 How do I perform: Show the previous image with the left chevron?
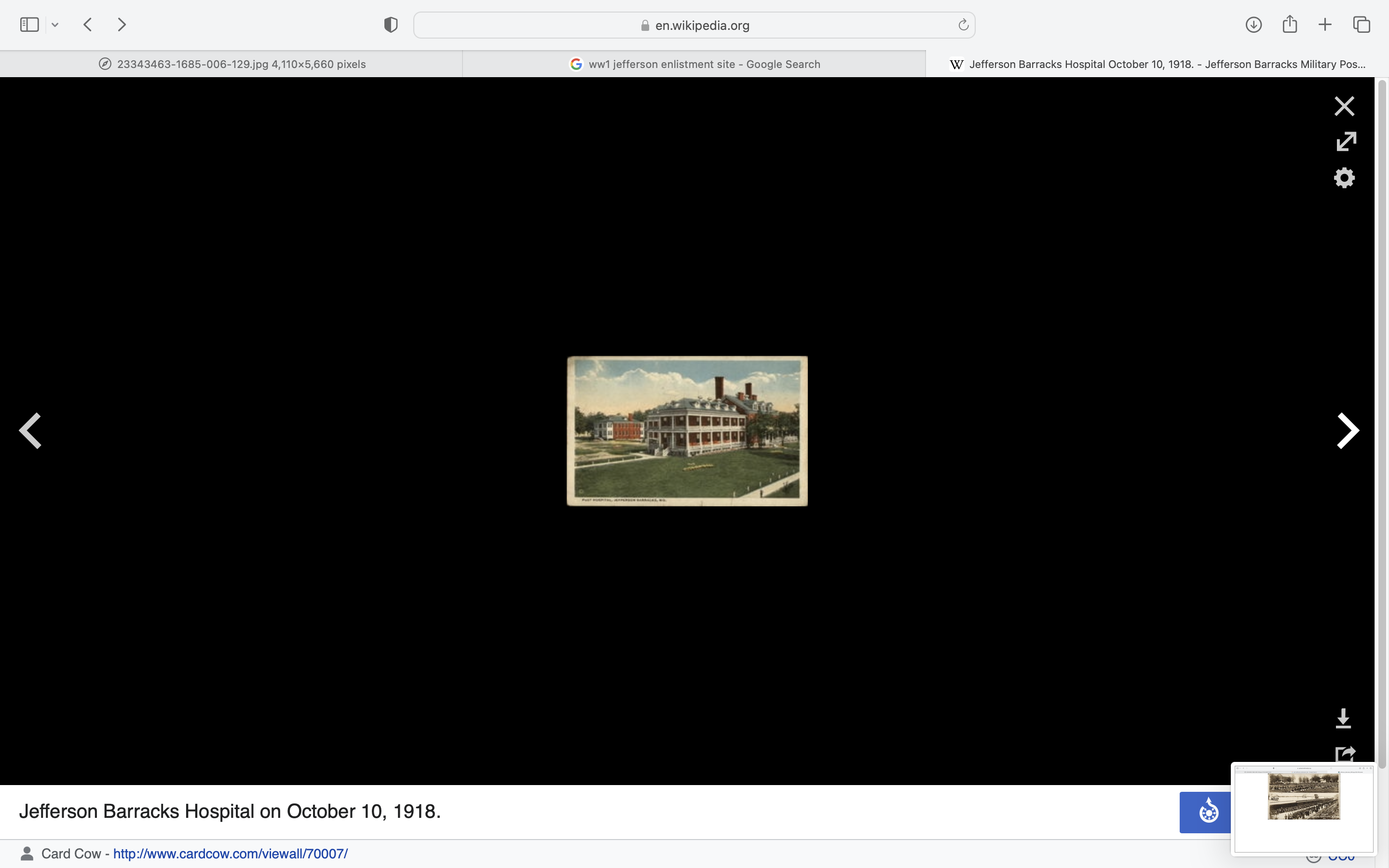pos(30,431)
